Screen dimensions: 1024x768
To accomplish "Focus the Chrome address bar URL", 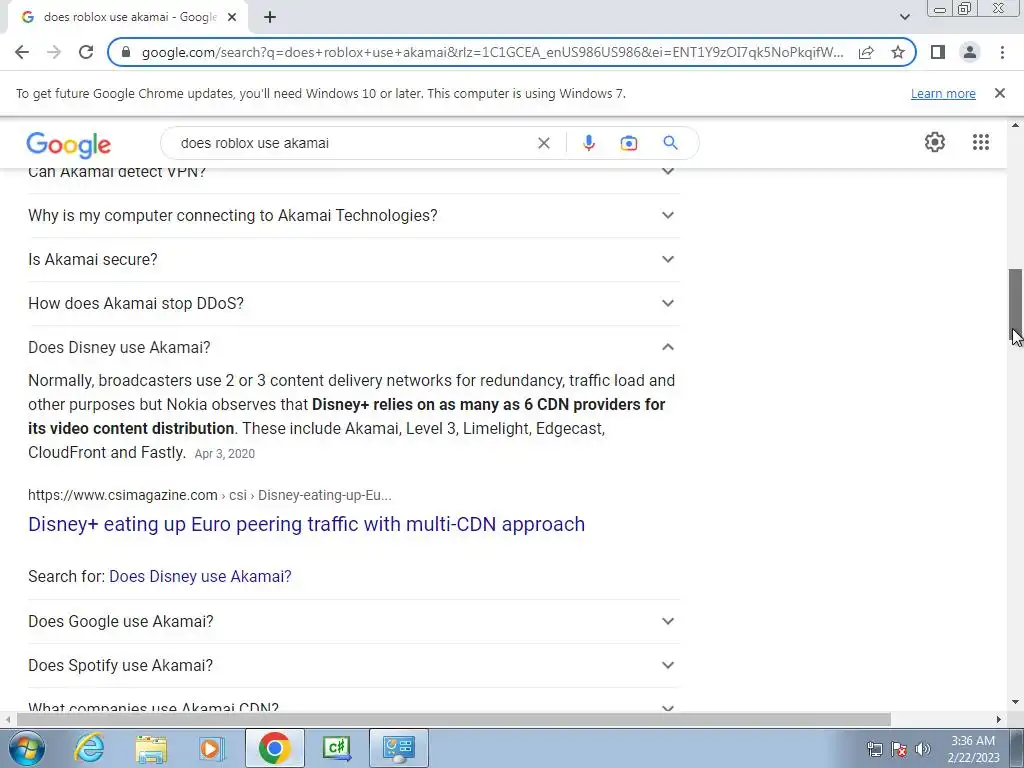I will click(492, 52).
